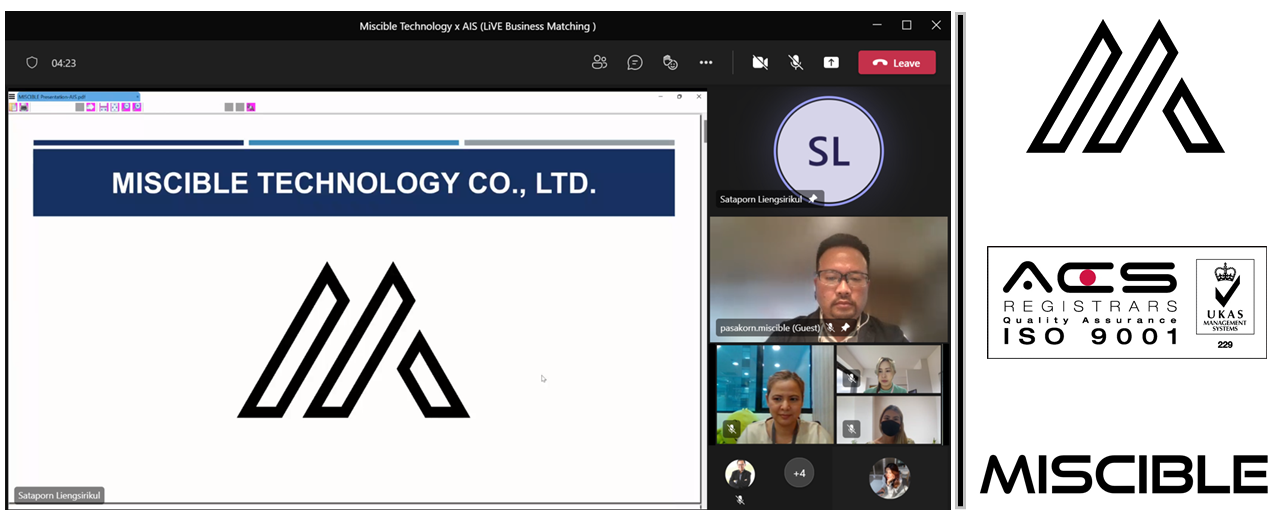Select the pasakorn.miscible guest video tile

pos(828,279)
